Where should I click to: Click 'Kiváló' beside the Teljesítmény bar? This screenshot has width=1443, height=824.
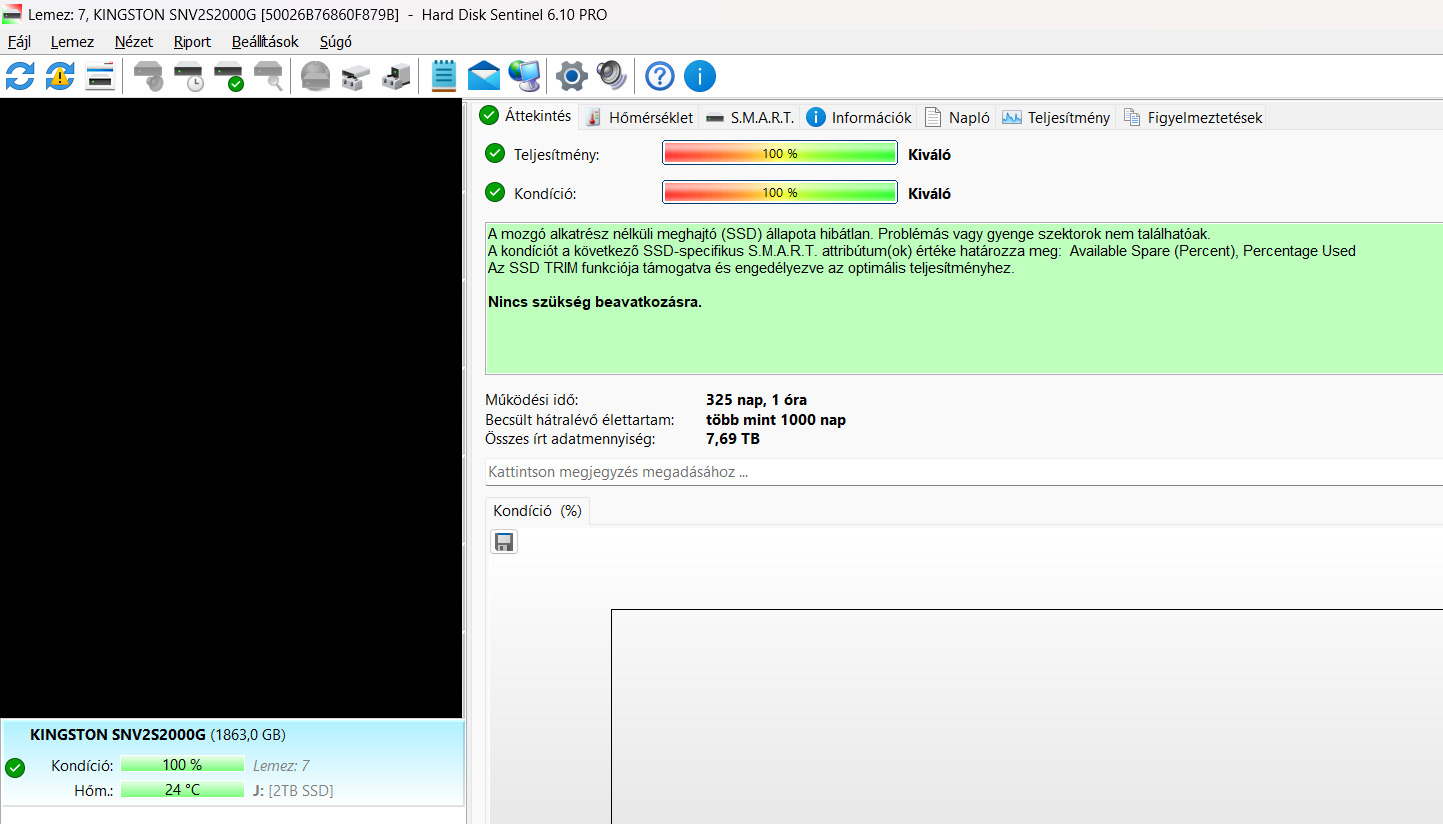pos(929,154)
